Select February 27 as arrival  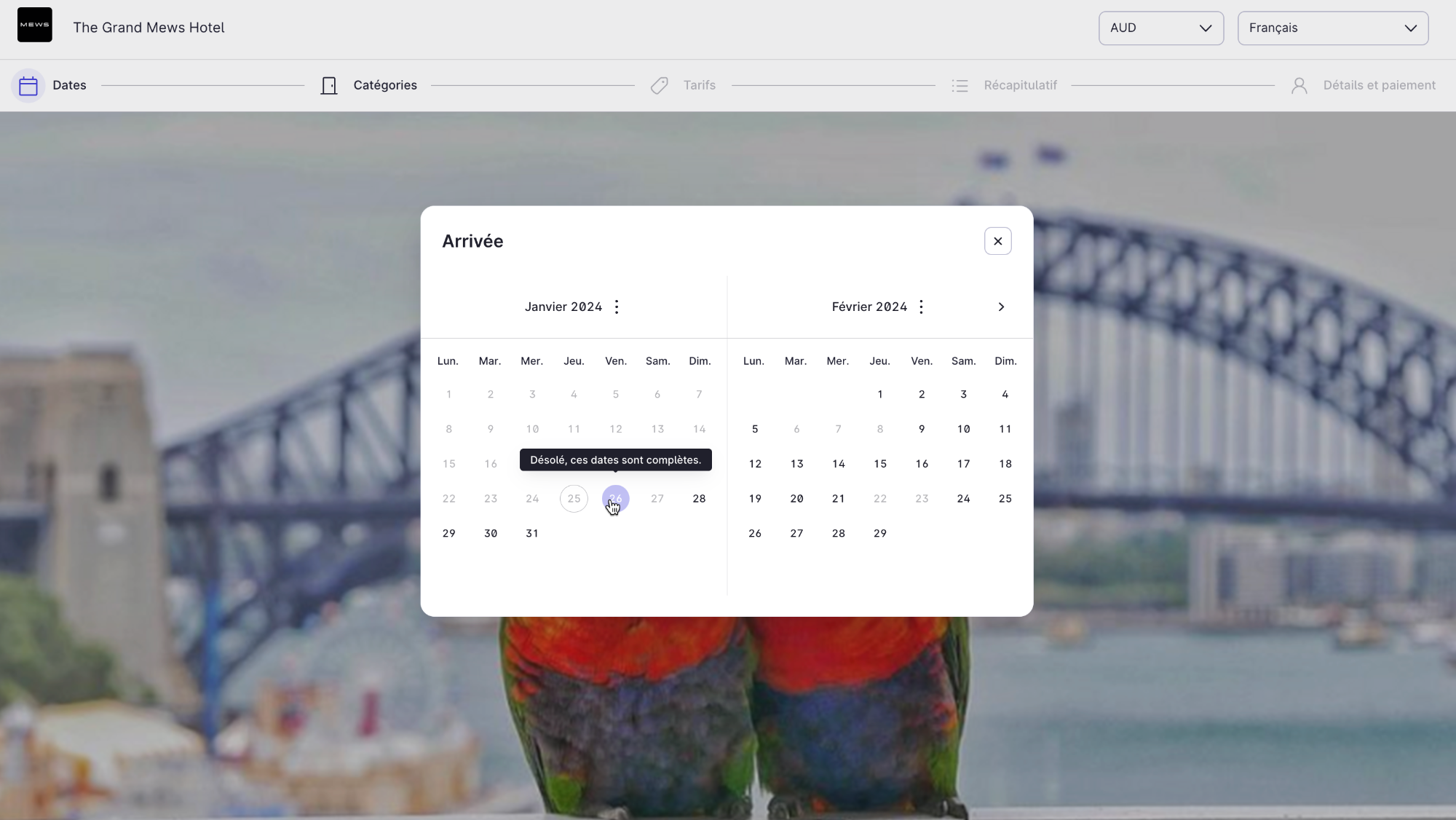797,534
